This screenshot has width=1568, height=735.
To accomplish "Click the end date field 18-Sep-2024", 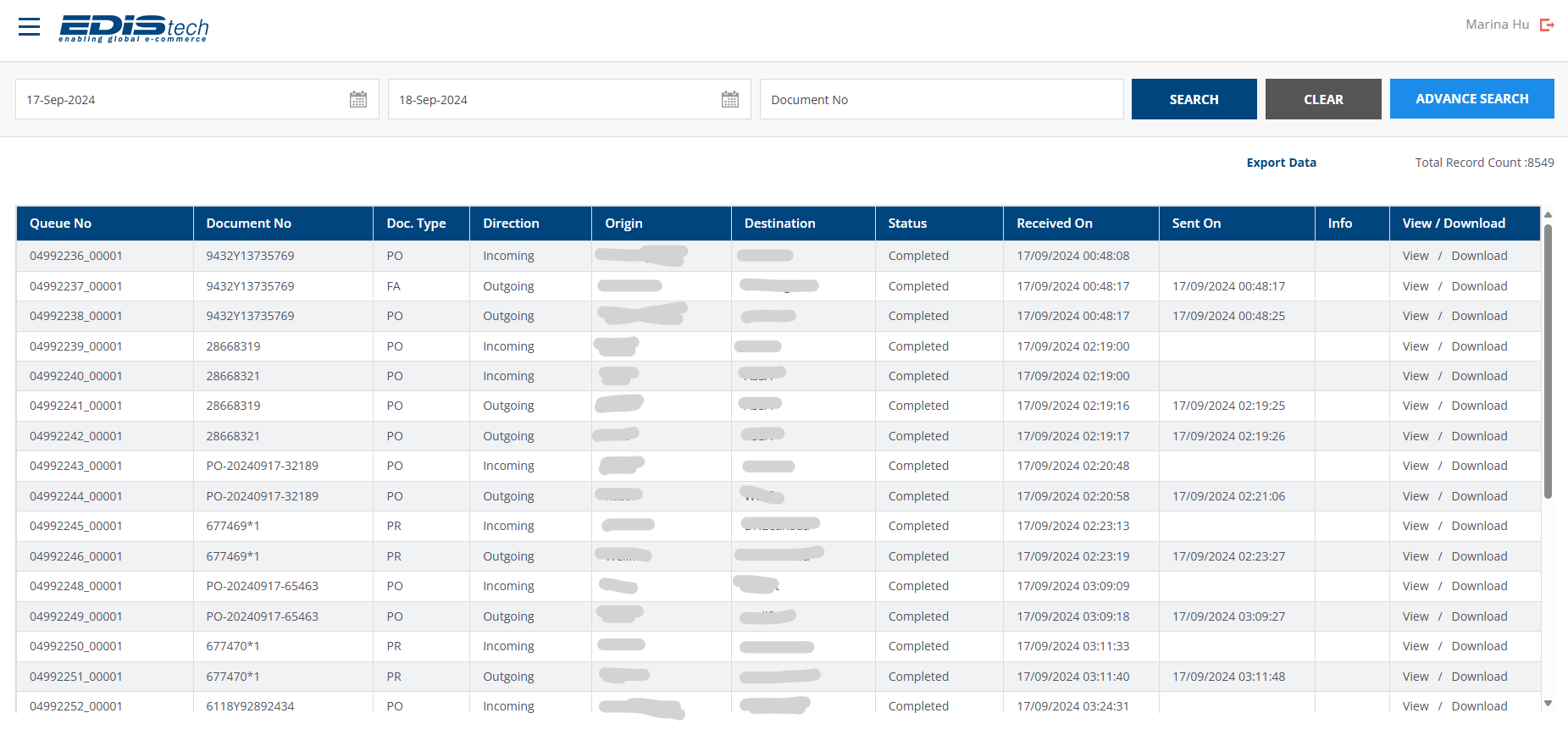I will (x=569, y=99).
